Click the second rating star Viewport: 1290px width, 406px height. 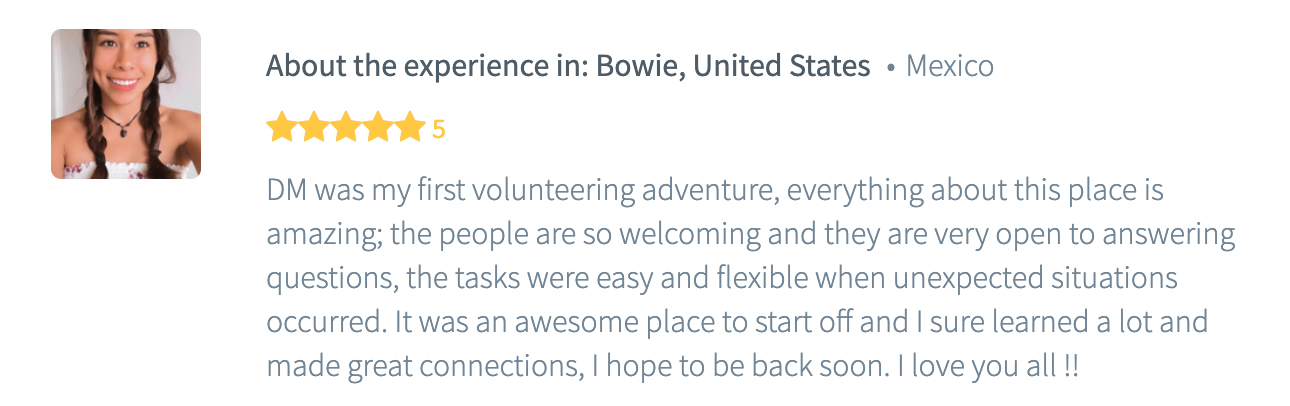pyautogui.click(x=313, y=129)
